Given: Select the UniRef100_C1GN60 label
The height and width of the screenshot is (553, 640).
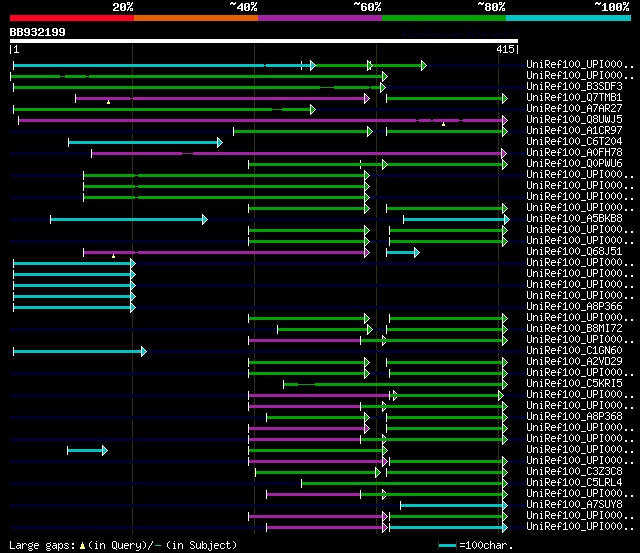Looking at the screenshot, I should [574, 351].
